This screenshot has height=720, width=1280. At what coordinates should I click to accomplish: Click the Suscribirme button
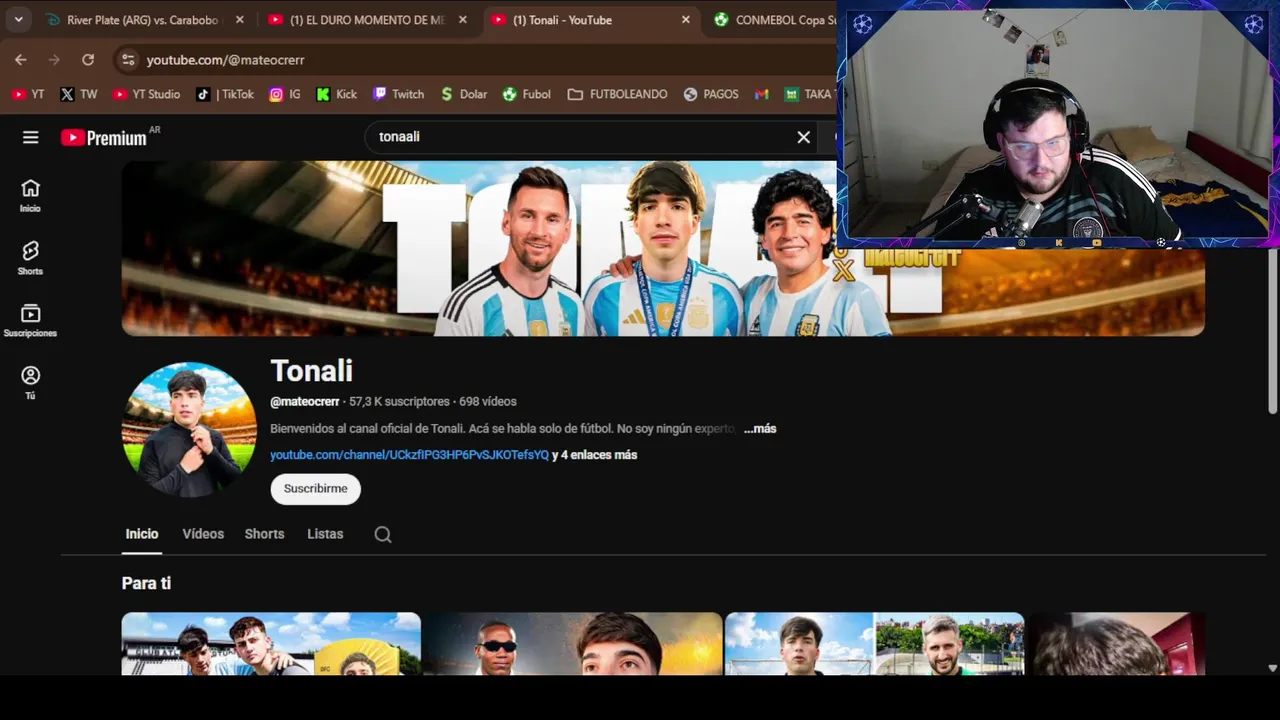315,489
